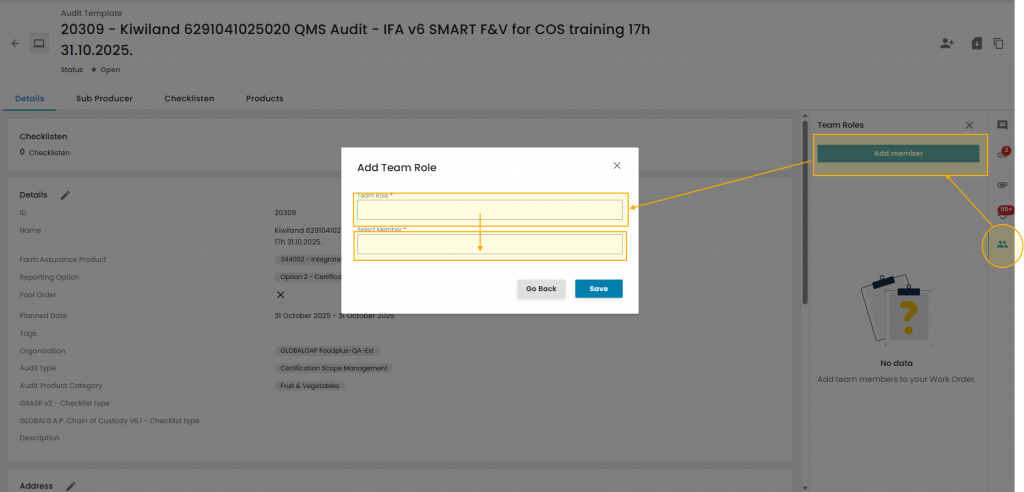Click the Add member button
Screen dimensions: 1024x492
click(898, 154)
